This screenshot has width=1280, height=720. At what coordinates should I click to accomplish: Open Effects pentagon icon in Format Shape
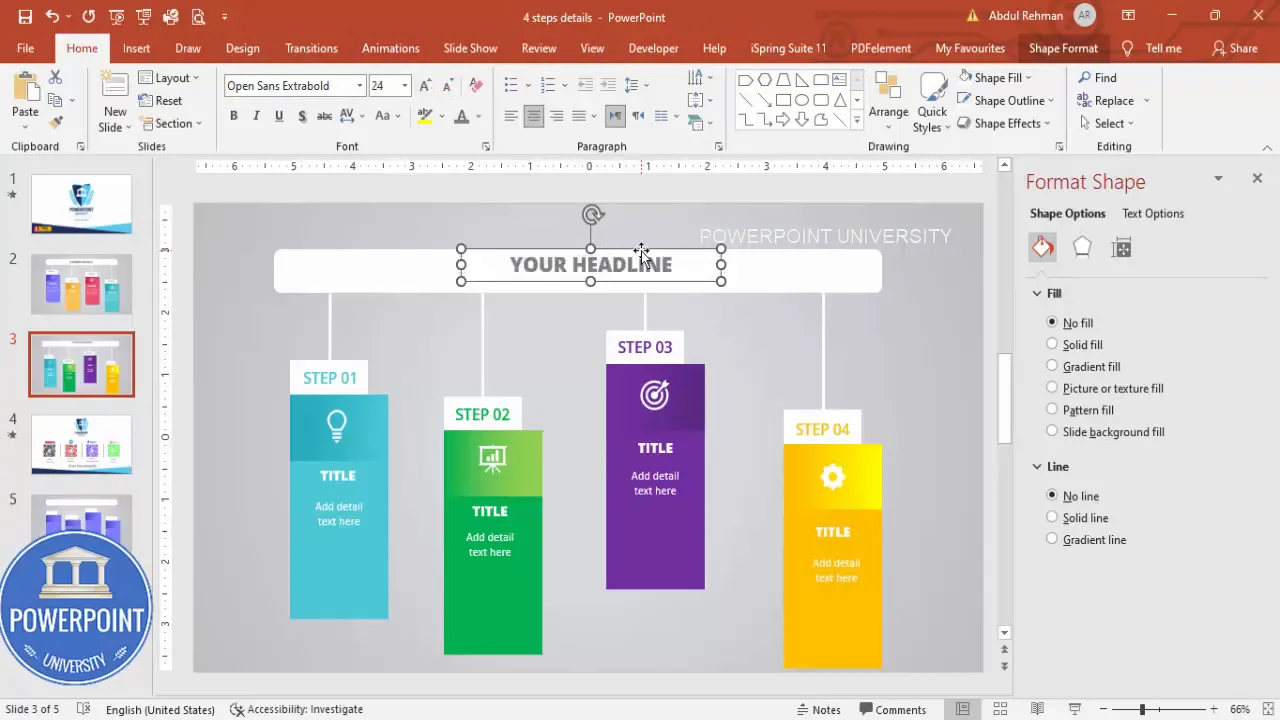click(1082, 248)
